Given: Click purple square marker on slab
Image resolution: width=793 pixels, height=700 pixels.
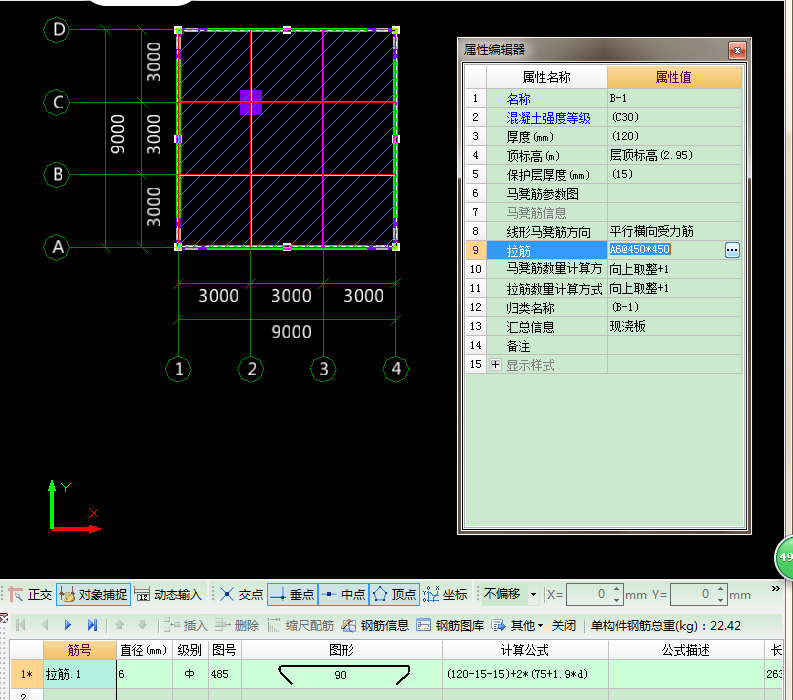Looking at the screenshot, I should pyautogui.click(x=251, y=103).
